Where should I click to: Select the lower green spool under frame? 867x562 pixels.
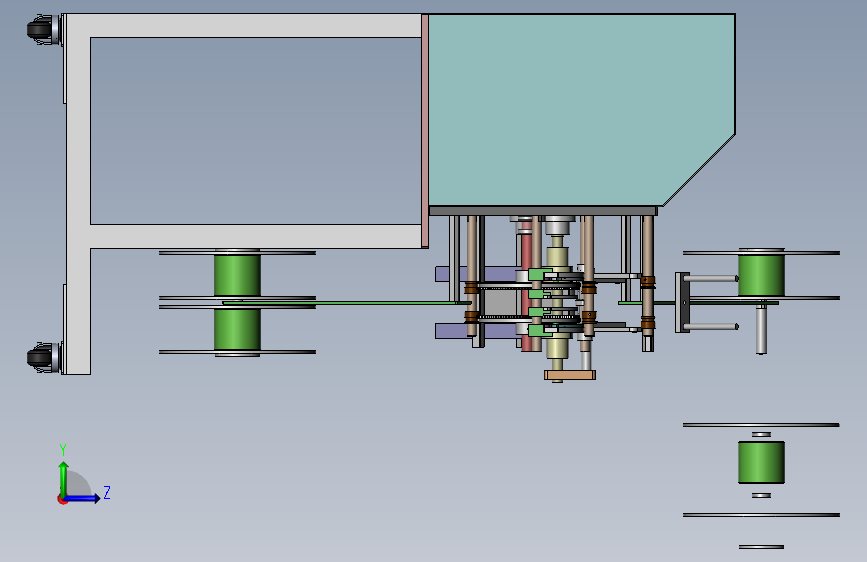pos(237,329)
